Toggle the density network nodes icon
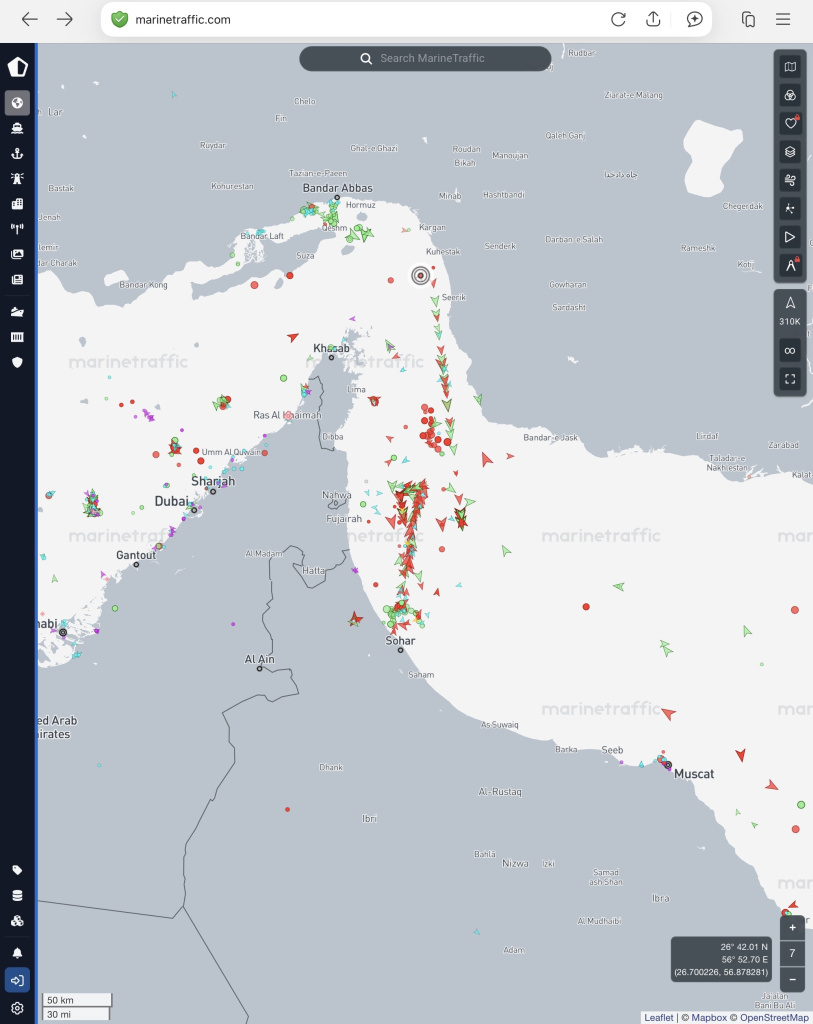 pos(790,208)
